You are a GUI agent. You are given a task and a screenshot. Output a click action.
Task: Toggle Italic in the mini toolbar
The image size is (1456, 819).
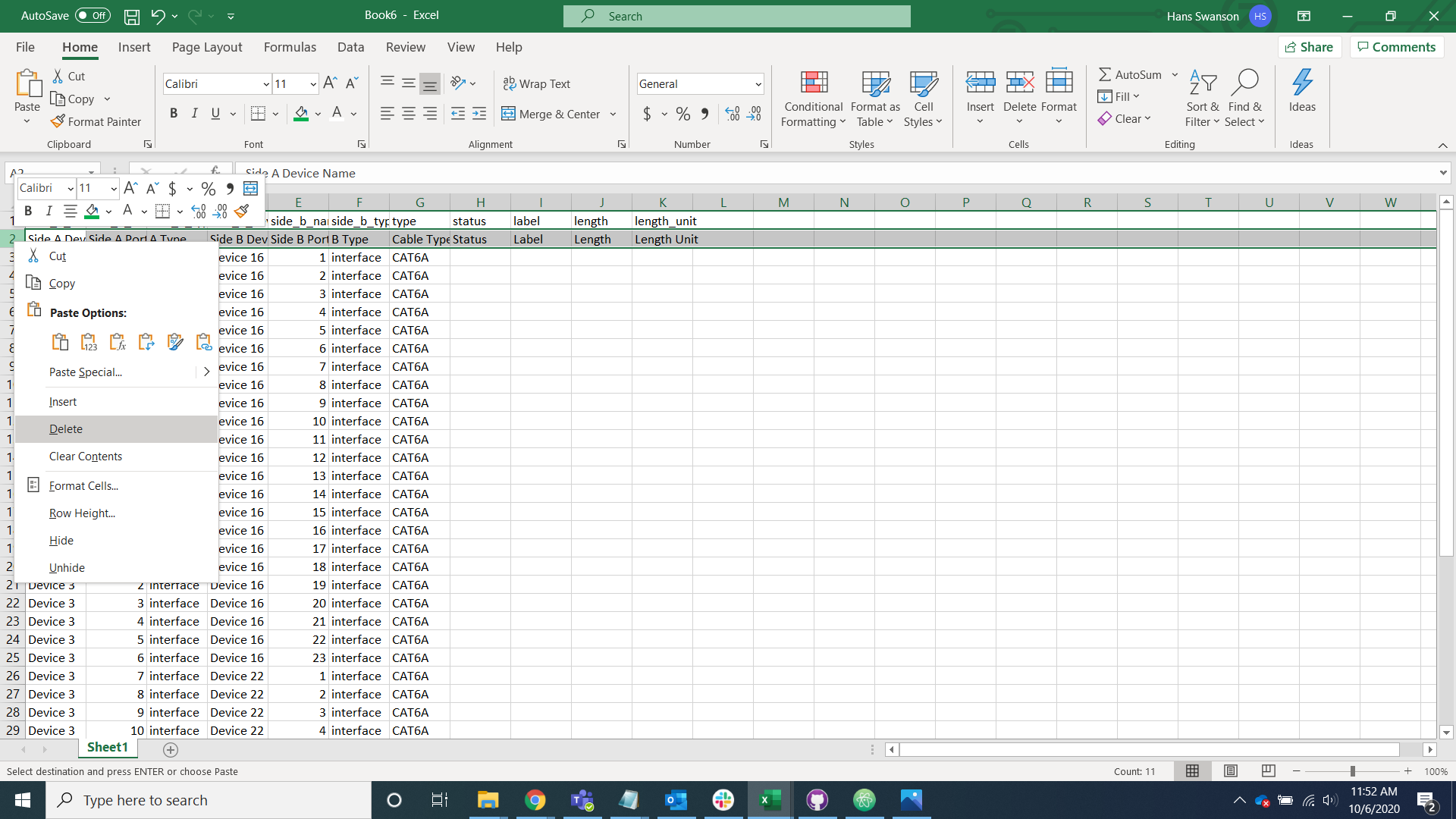tap(49, 211)
